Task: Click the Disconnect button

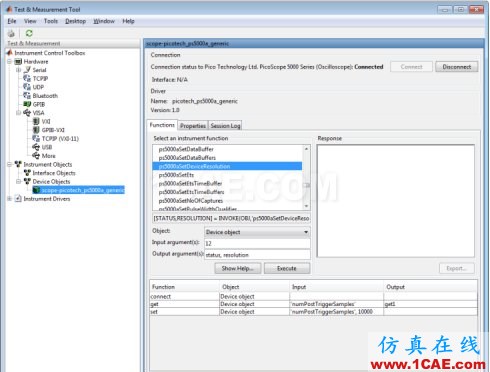Action: point(457,67)
